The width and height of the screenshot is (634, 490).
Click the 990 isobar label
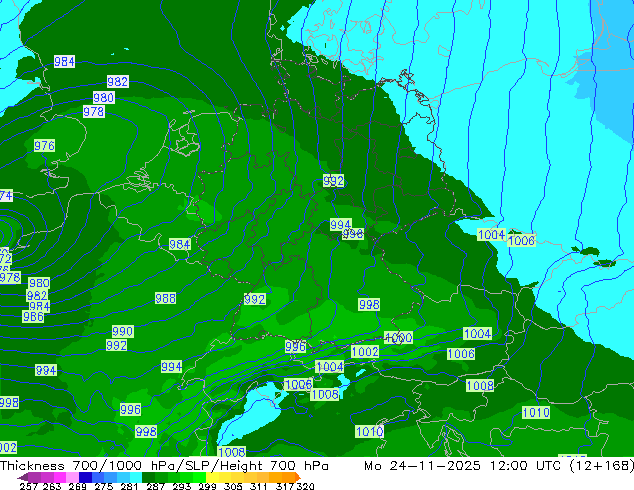click(x=123, y=332)
